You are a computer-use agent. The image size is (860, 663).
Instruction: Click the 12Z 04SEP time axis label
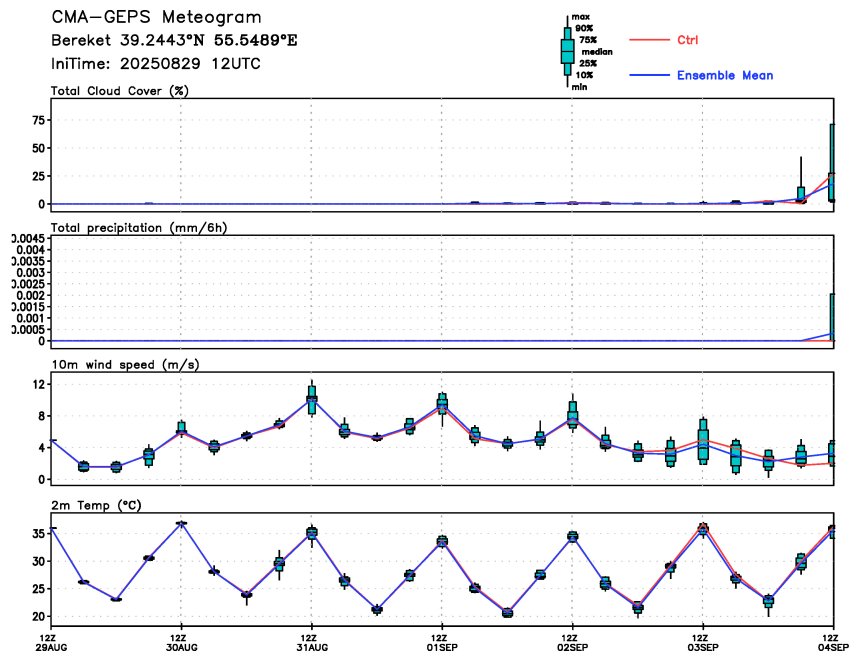pyautogui.click(x=833, y=642)
